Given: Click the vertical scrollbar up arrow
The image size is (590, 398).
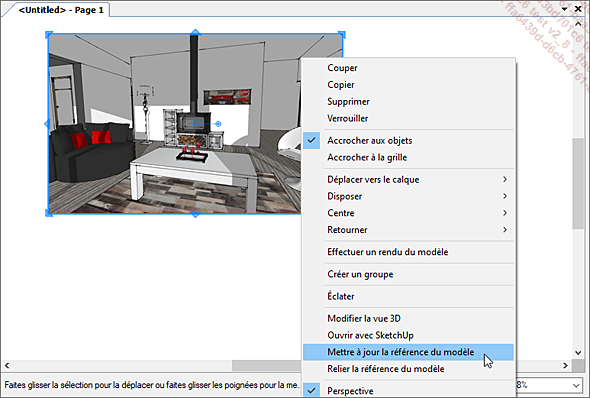Looking at the screenshot, I should 578,23.
